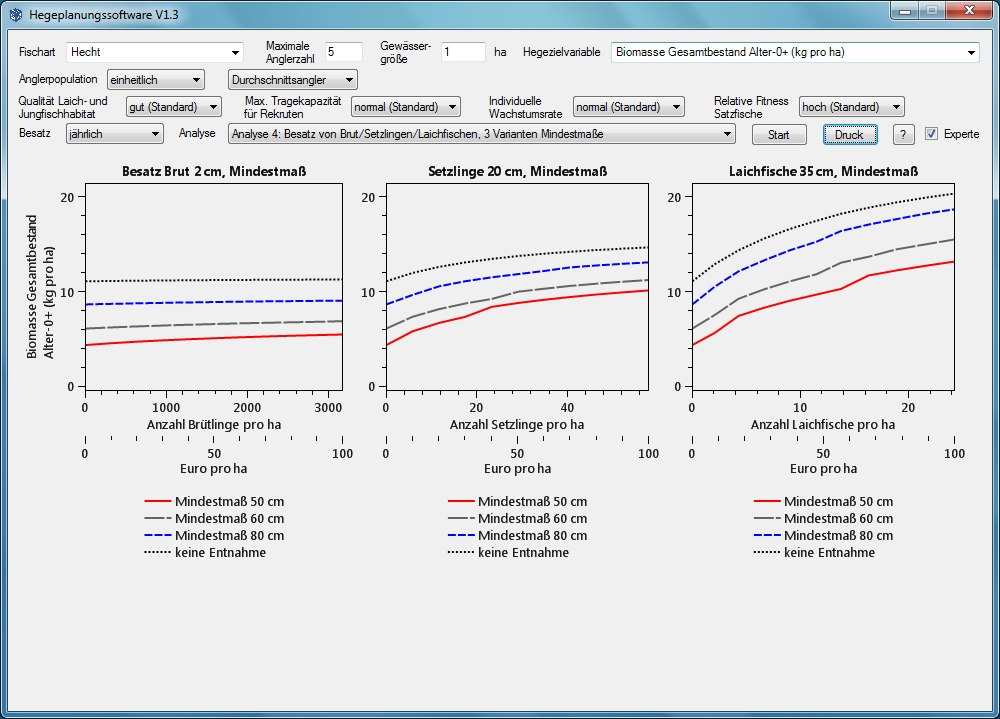This screenshot has height=719, width=1000.
Task: Click 'Anzahl Brütlinge pro ha' axis label
Action: [214, 424]
